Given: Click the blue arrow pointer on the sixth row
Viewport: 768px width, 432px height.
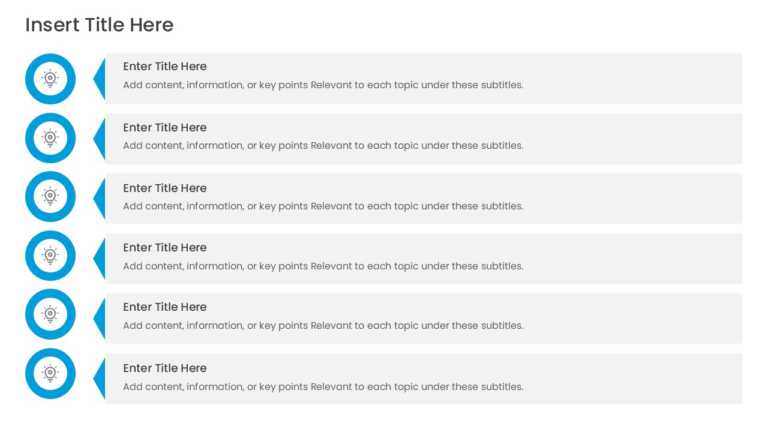Looking at the screenshot, I should [99, 379].
